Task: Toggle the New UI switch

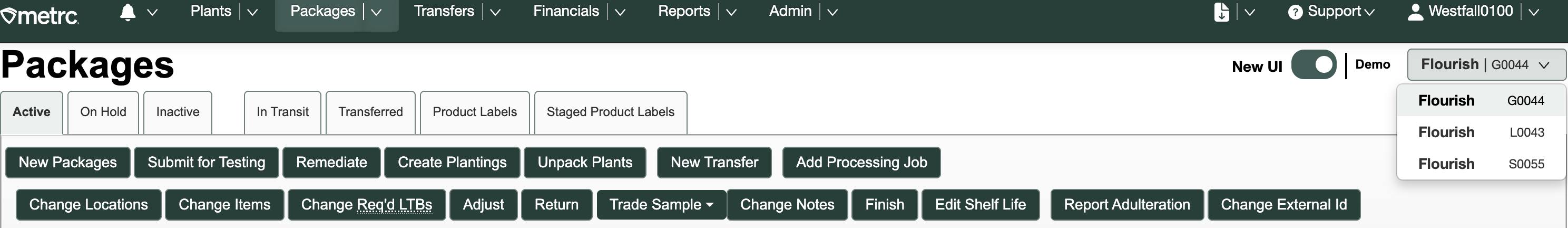Action: coord(1314,64)
